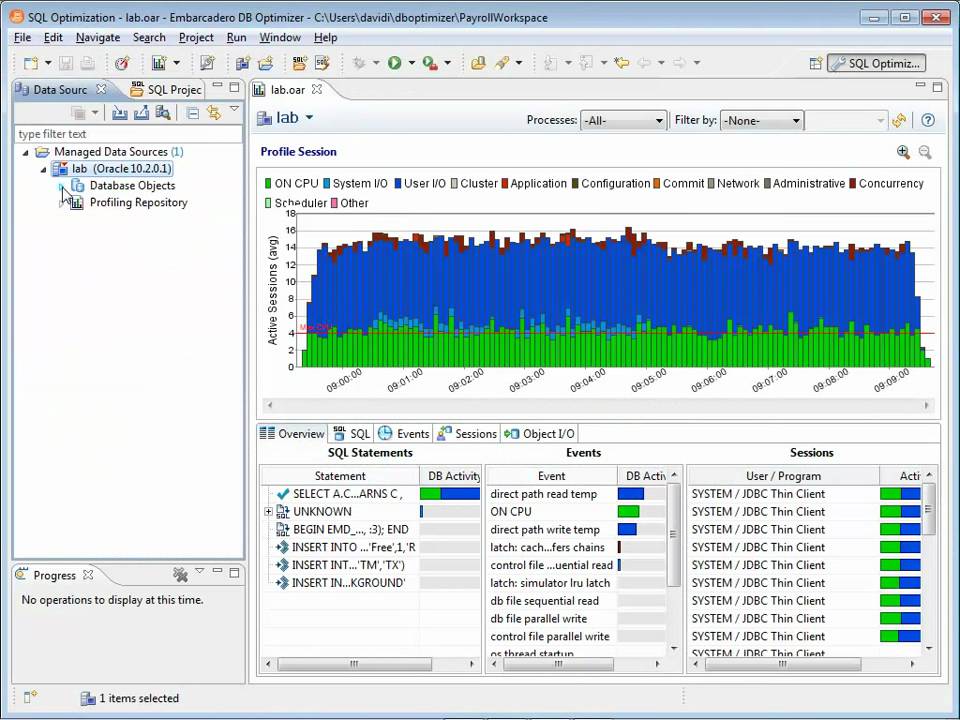The height and width of the screenshot is (720, 960).
Task: Close the Progress view tab
Action: [88, 575]
